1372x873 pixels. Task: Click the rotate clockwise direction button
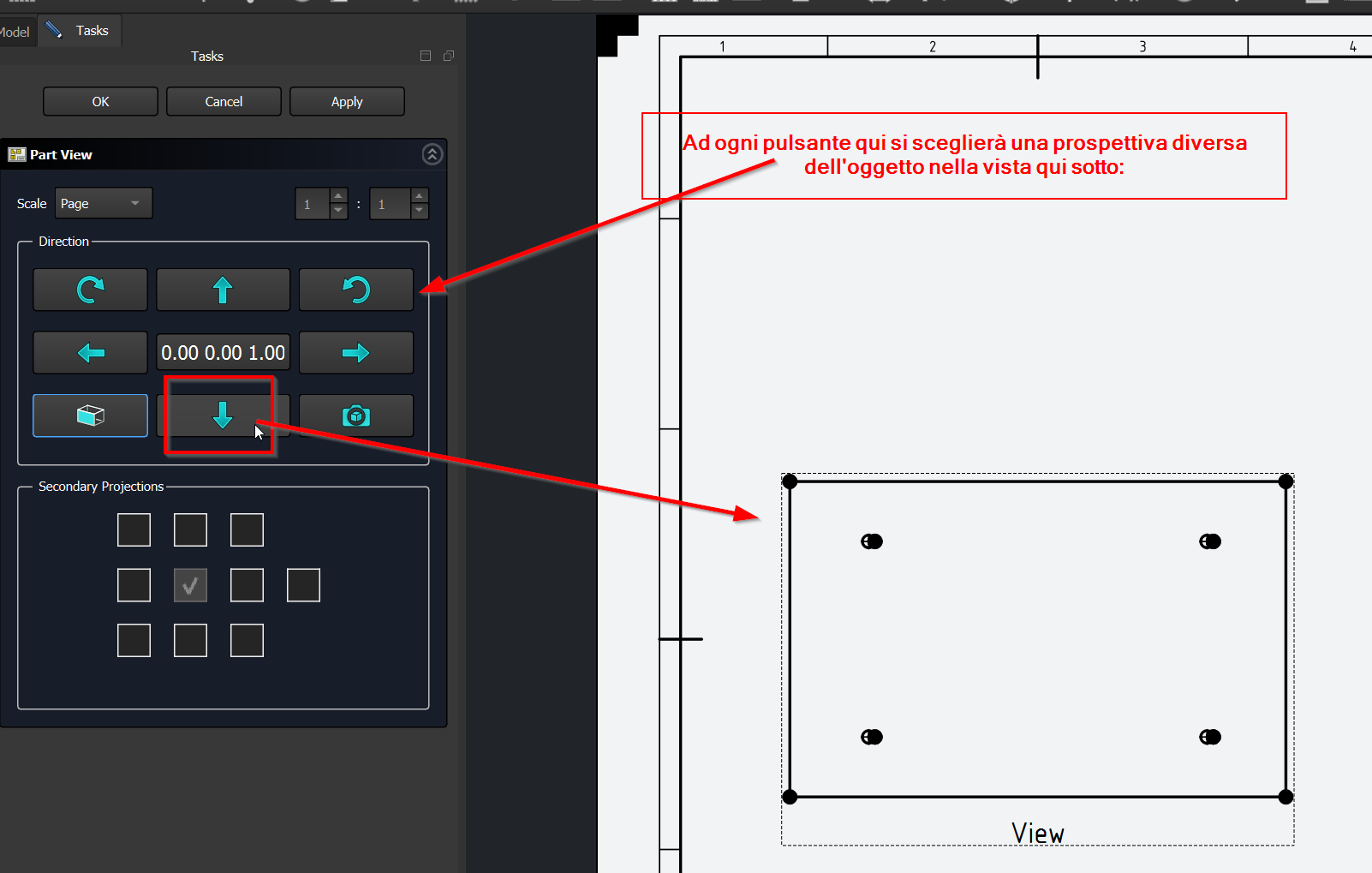90,290
